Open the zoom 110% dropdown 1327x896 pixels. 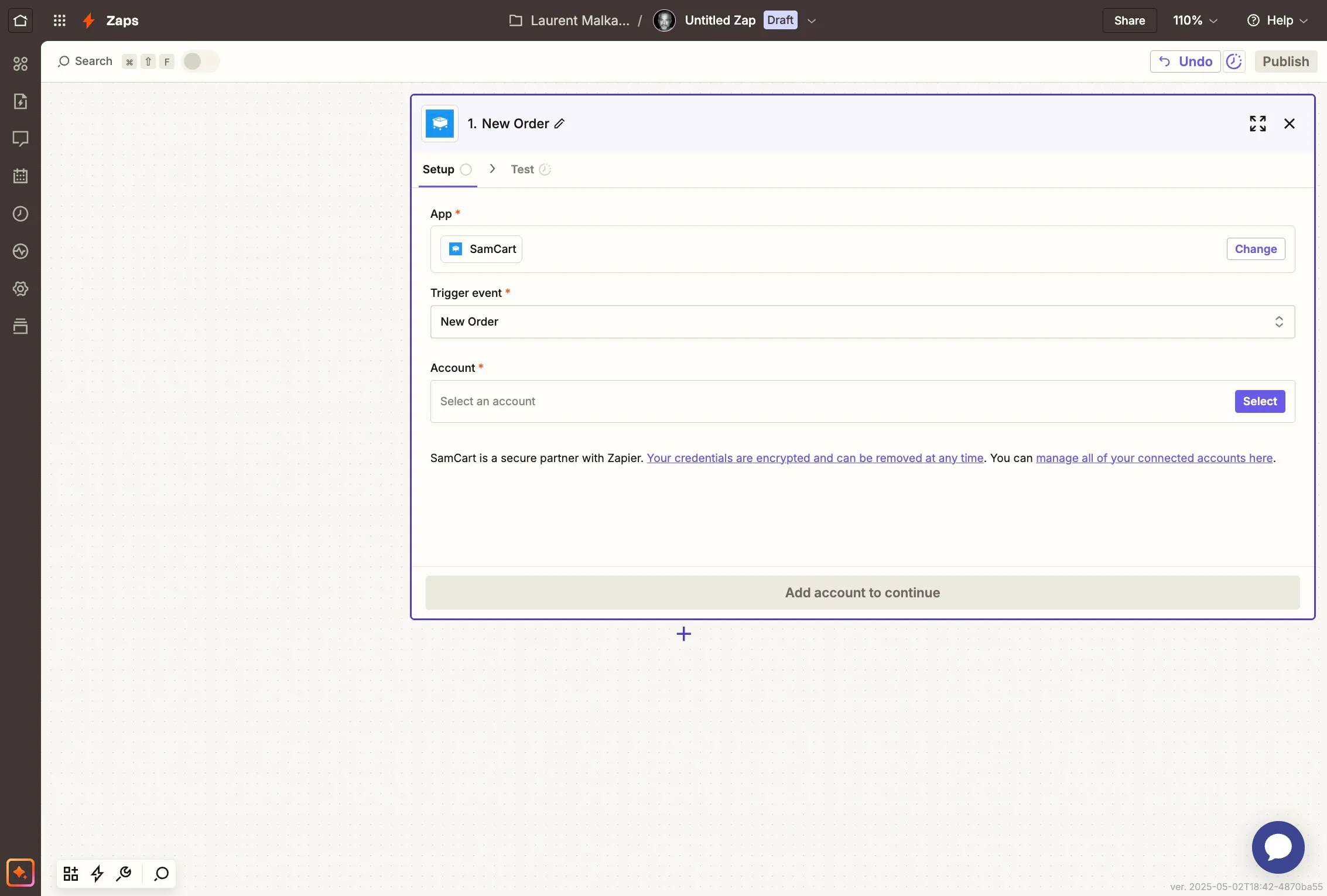point(1195,20)
